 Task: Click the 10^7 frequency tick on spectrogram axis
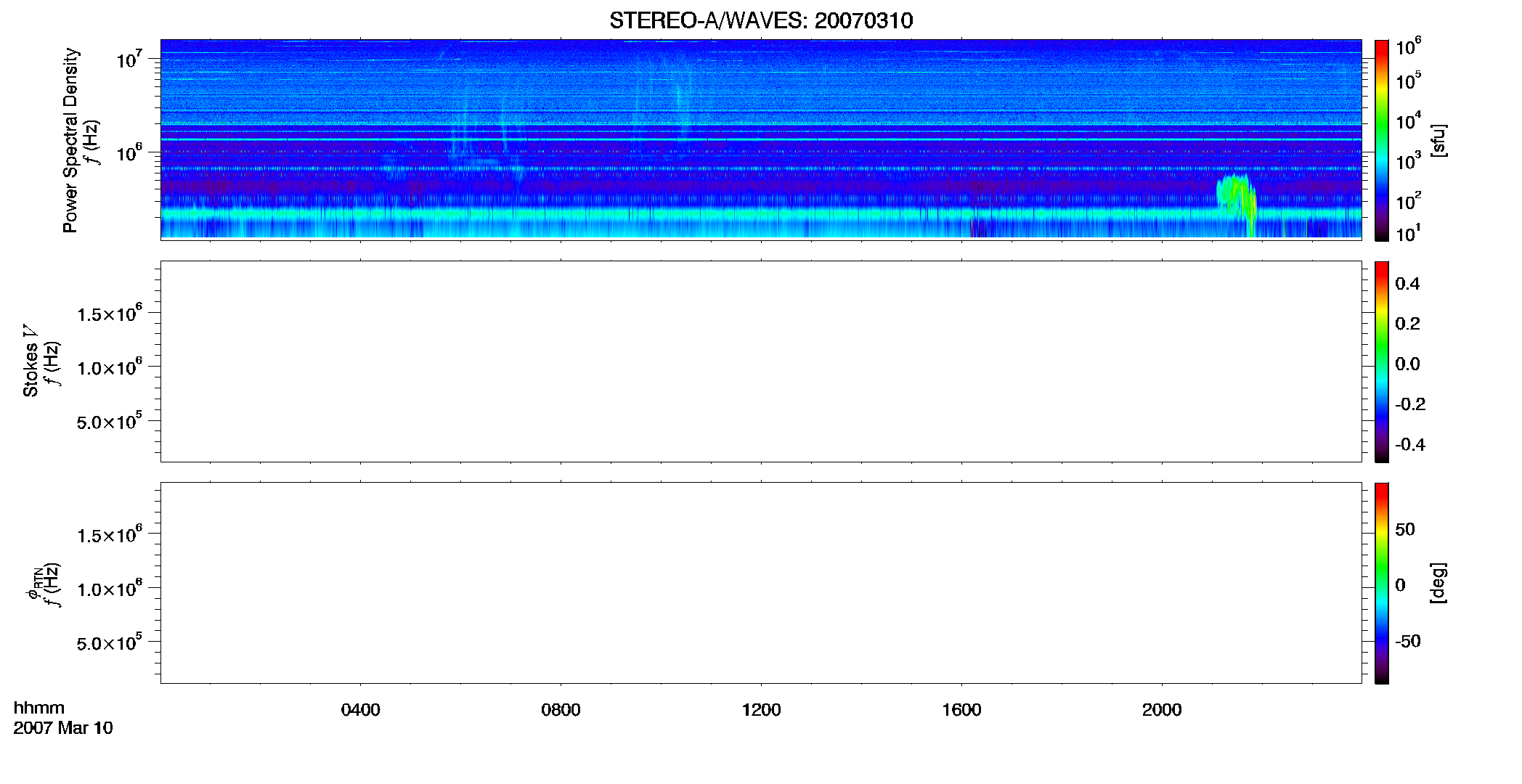[x=129, y=59]
